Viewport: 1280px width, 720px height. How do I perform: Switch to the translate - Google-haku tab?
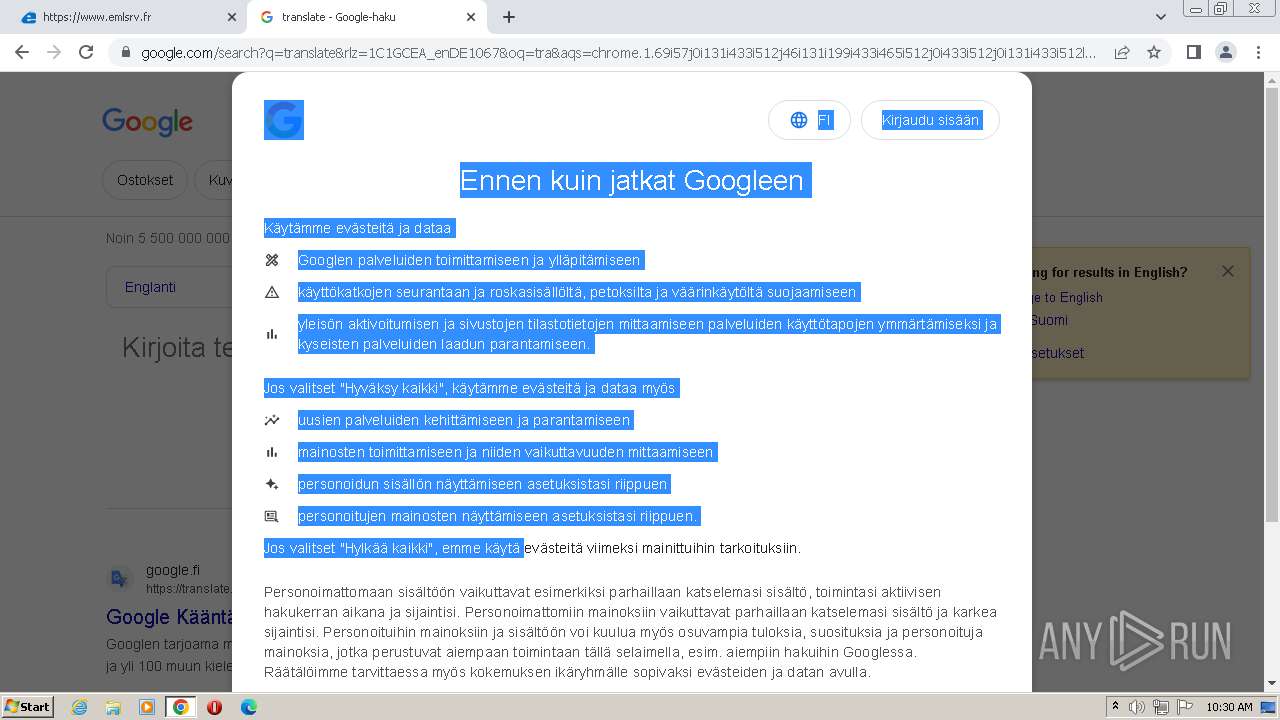(368, 17)
